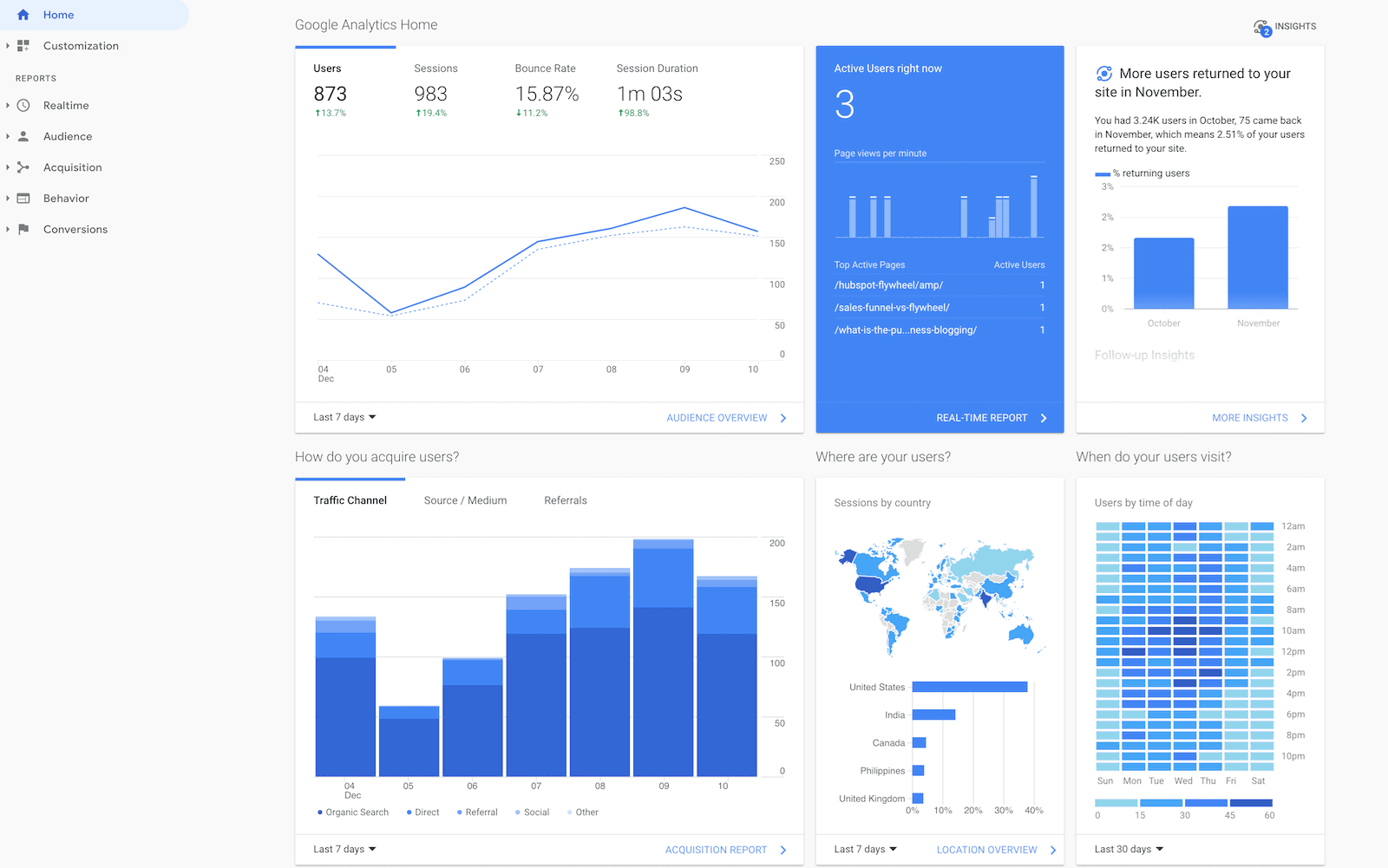Click the India sessions bar
Image resolution: width=1388 pixels, height=868 pixels.
click(933, 715)
